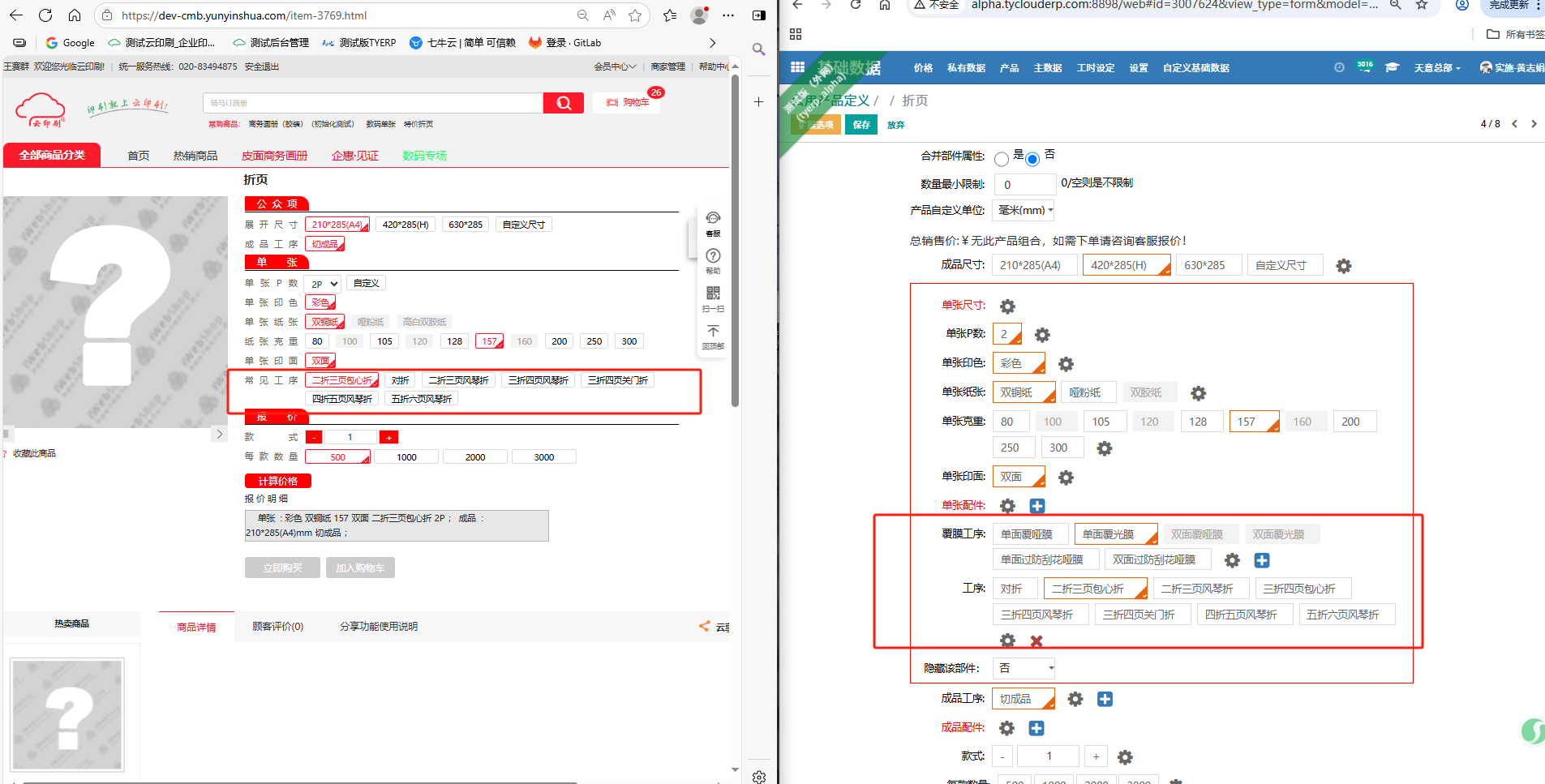
Task: Click the red X delete icon under 工序
Action: (1036, 641)
